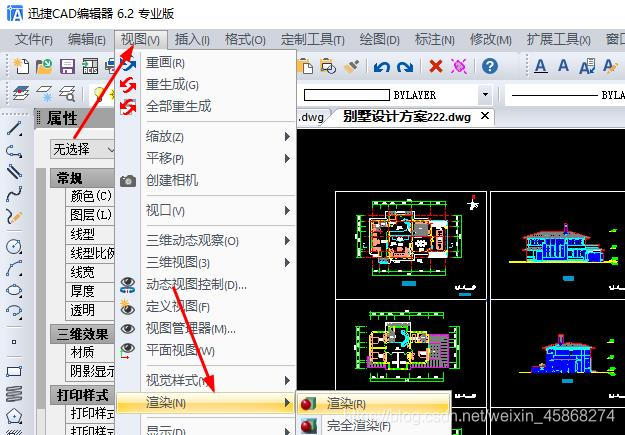625x435 pixels.
Task: Click the Match properties brush icon
Action: [x=351, y=67]
